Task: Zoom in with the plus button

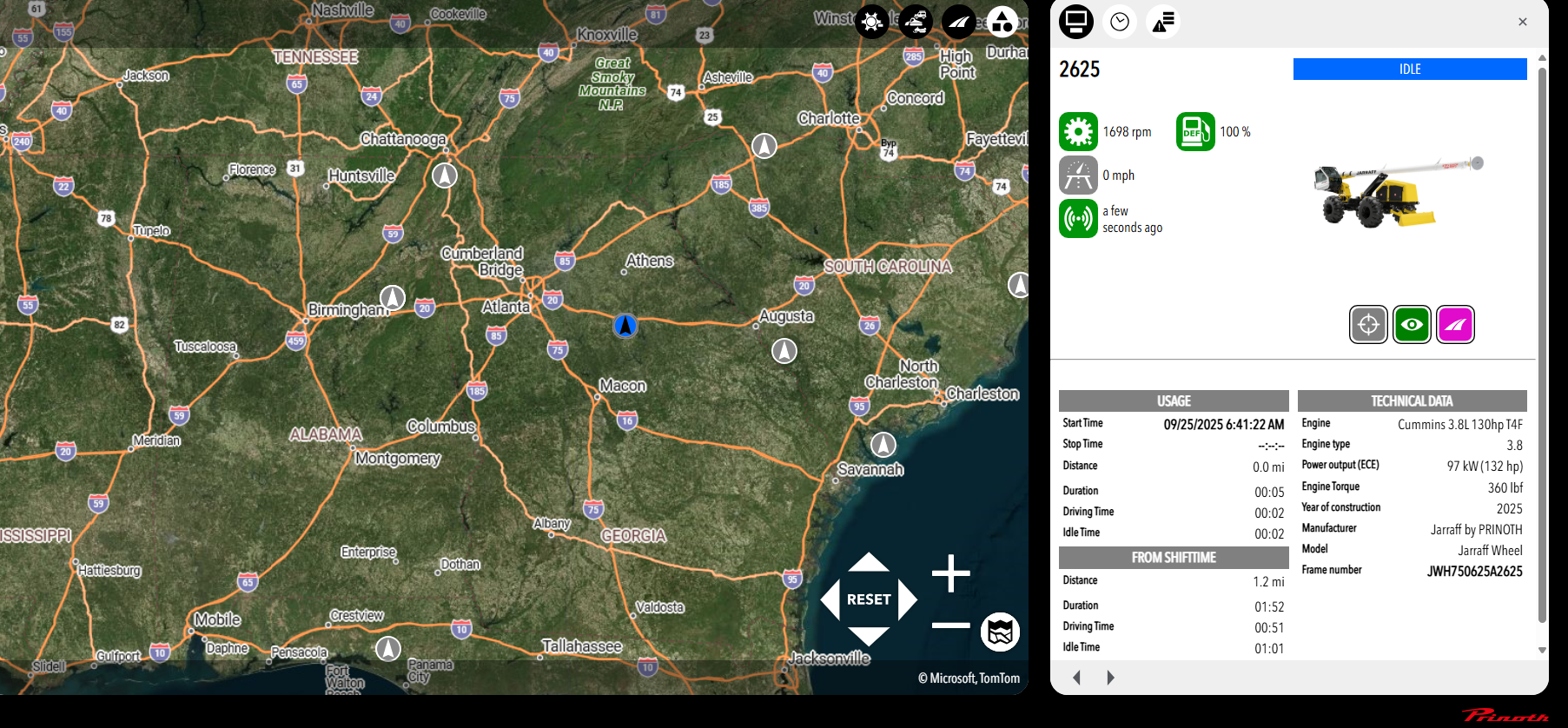Action: [x=950, y=573]
